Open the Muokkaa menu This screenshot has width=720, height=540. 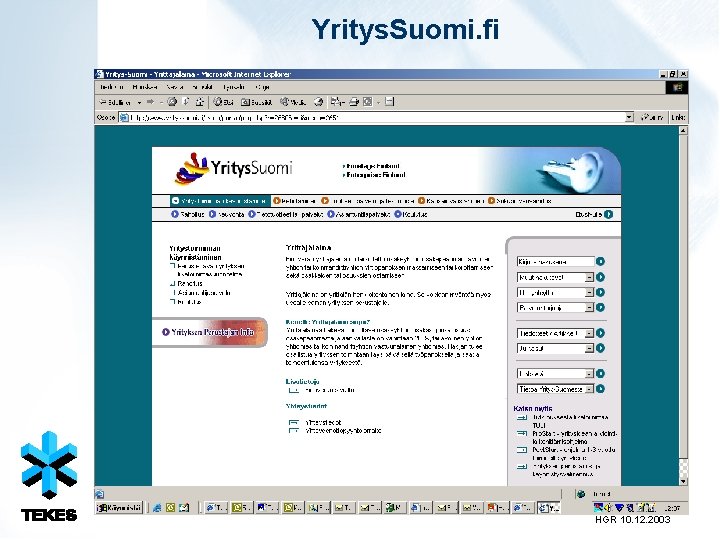[x=145, y=87]
